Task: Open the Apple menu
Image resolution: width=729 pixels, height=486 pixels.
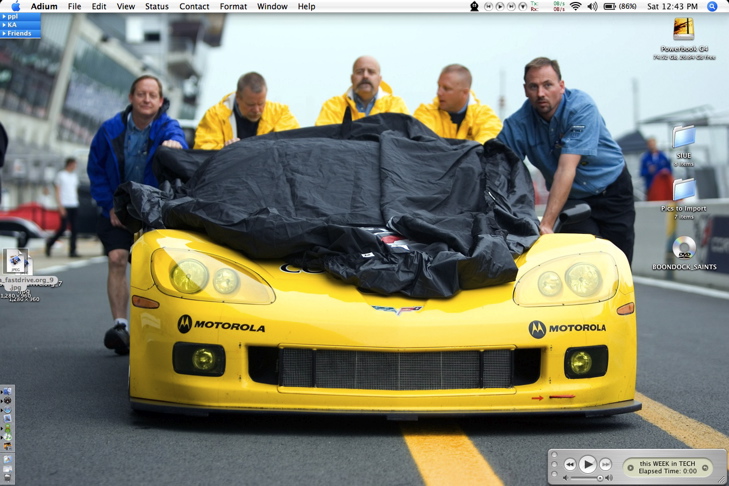Action: point(16,6)
